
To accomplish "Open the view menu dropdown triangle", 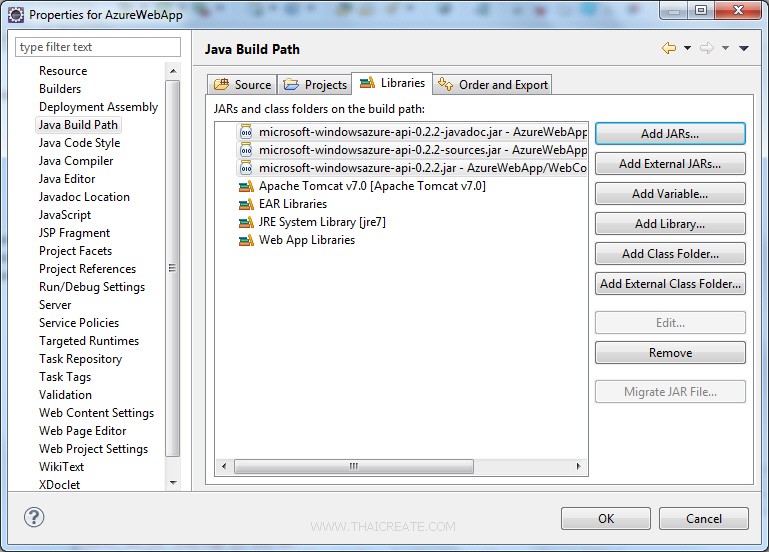I will 744,48.
